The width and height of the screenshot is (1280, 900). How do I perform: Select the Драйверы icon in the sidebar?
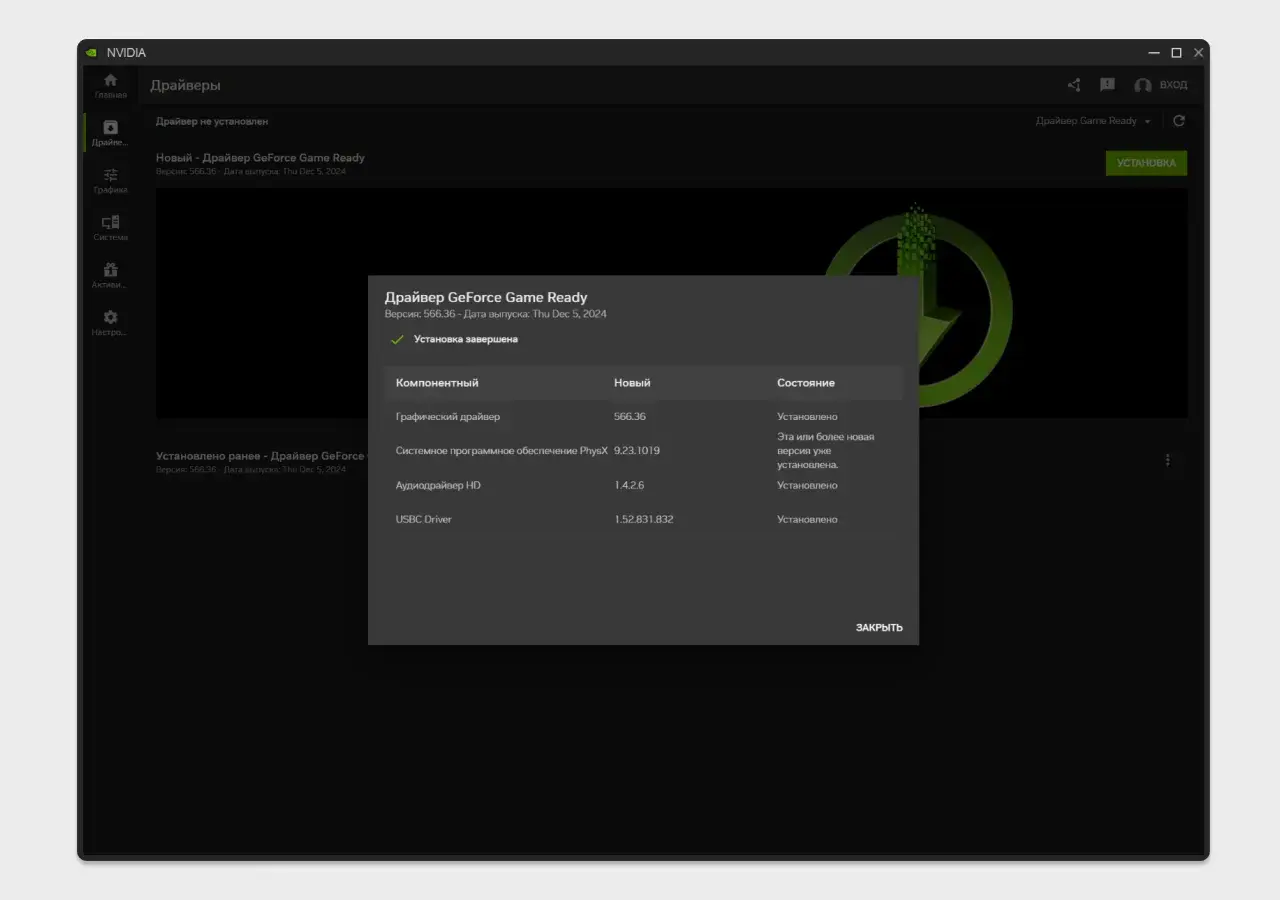pos(110,127)
